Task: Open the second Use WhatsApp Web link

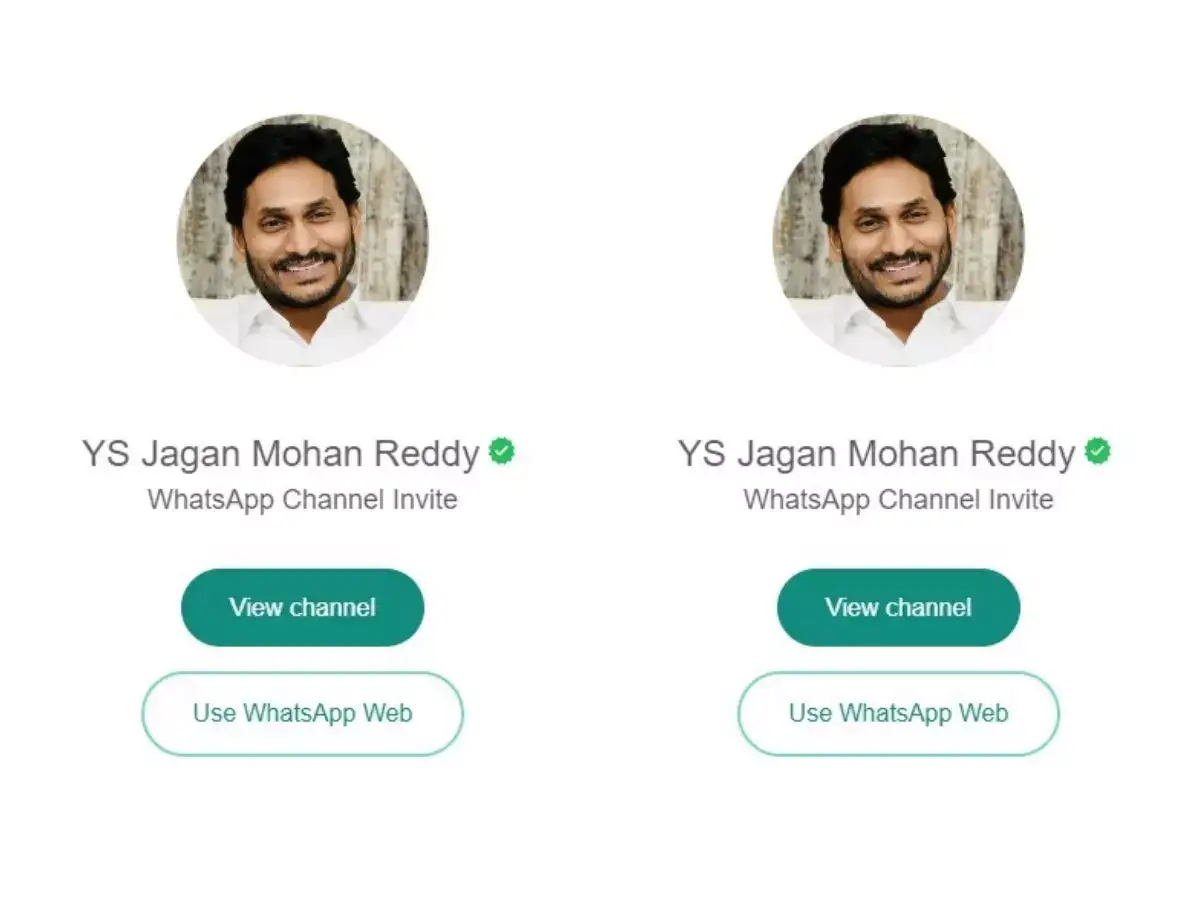Action: coord(898,713)
